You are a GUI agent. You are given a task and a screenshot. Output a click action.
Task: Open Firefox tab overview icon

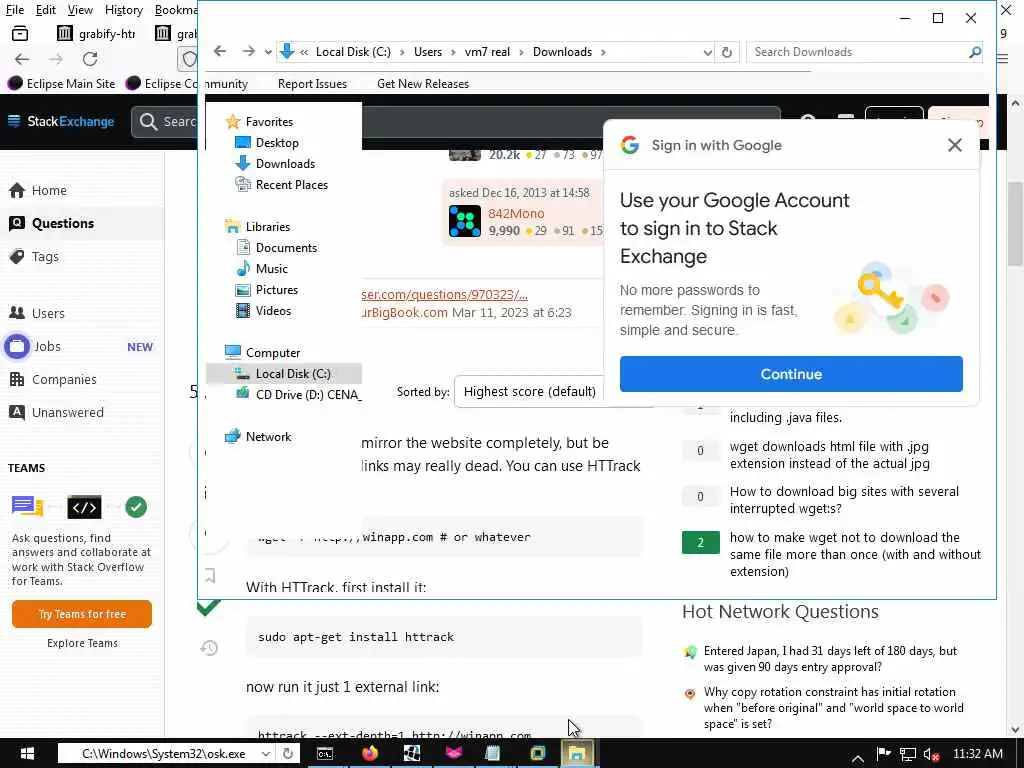coord(20,33)
